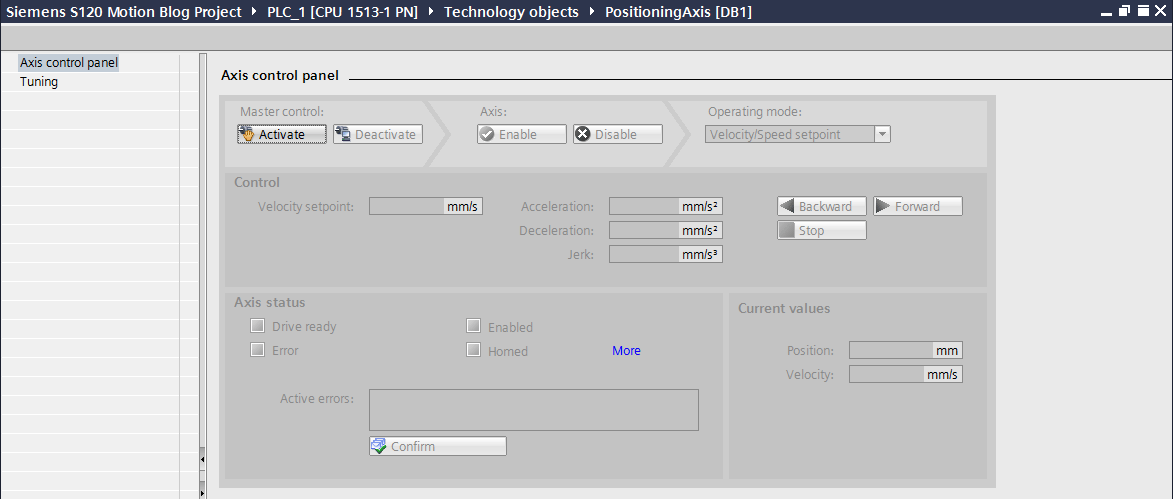Click the Confirm button's checkmark icon
The image size is (1173, 499).
click(379, 446)
